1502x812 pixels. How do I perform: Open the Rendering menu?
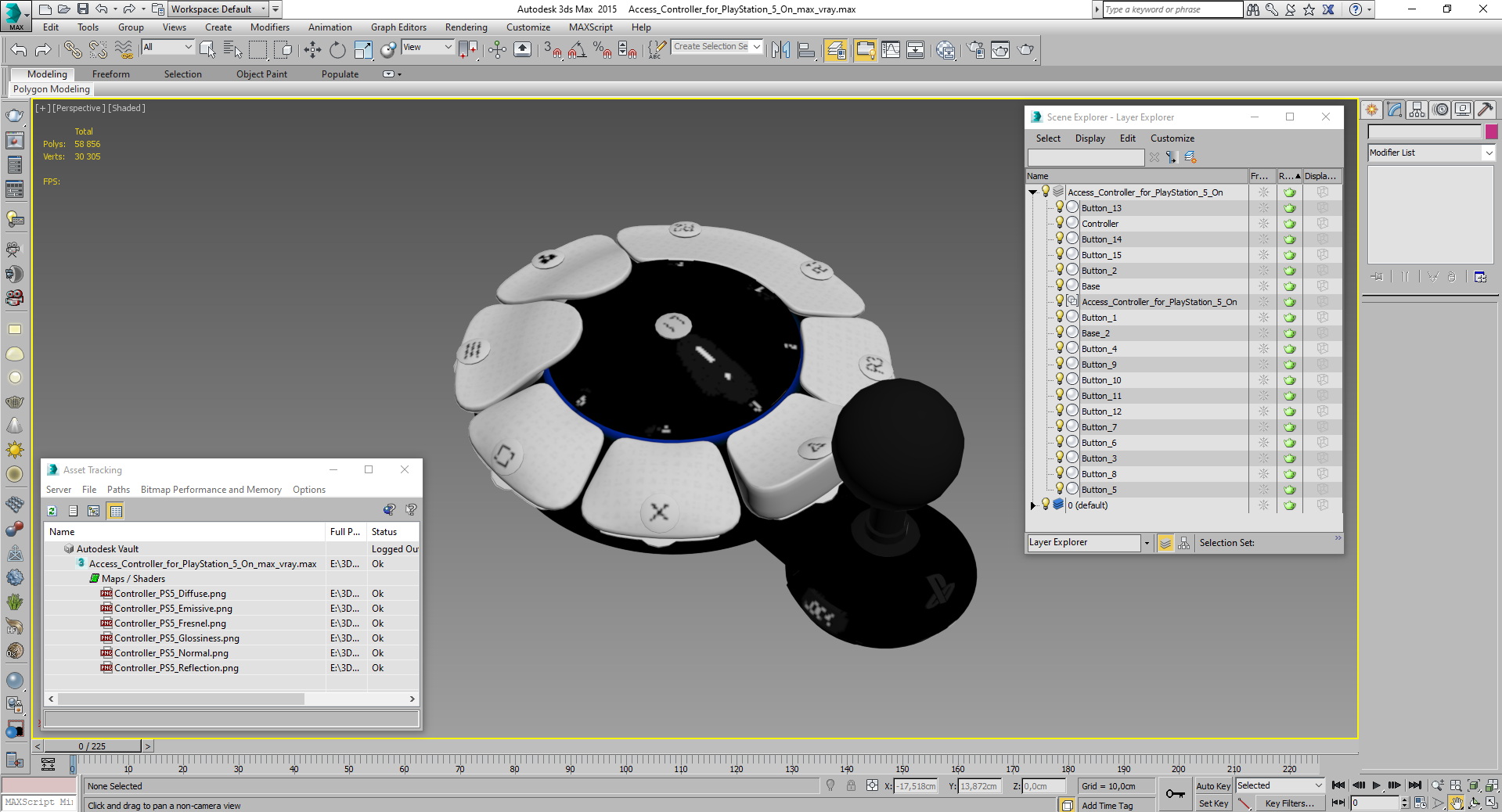(x=466, y=27)
